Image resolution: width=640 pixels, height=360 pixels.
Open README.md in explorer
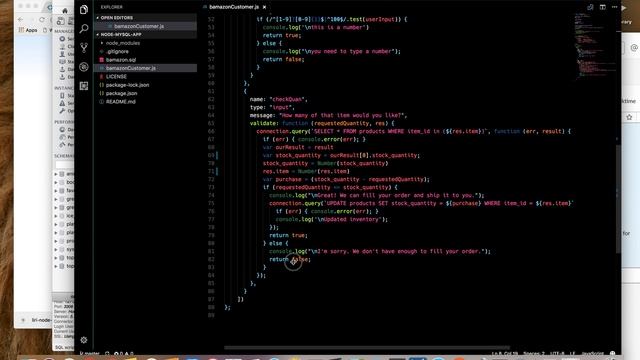coord(120,102)
